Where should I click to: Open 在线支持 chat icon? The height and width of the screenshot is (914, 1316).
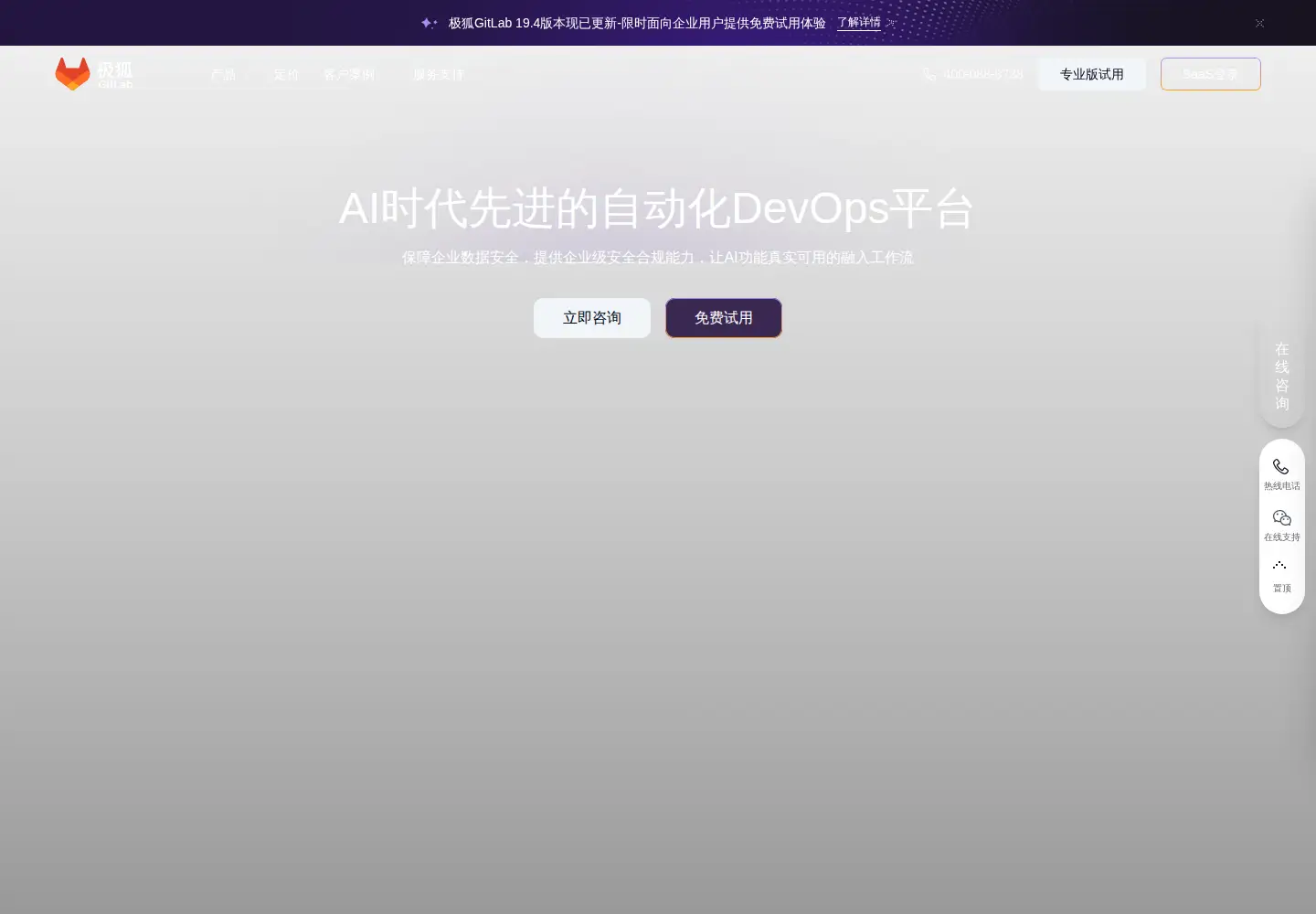pyautogui.click(x=1282, y=518)
